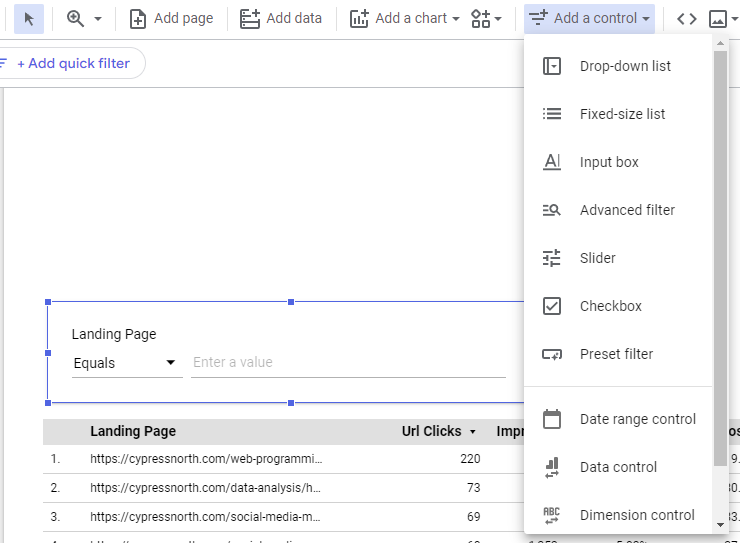
Task: Click the Add page button
Action: [171, 19]
